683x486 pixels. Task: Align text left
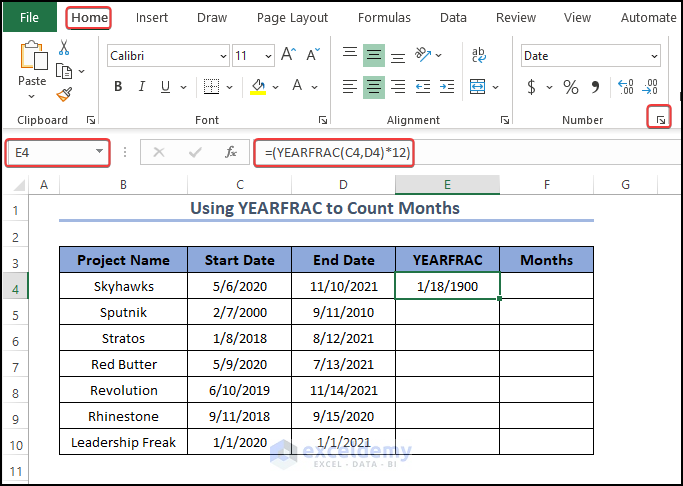350,87
